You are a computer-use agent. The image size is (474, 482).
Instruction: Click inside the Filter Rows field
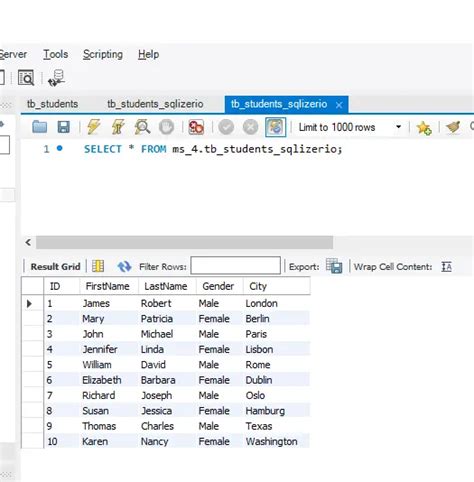(235, 266)
